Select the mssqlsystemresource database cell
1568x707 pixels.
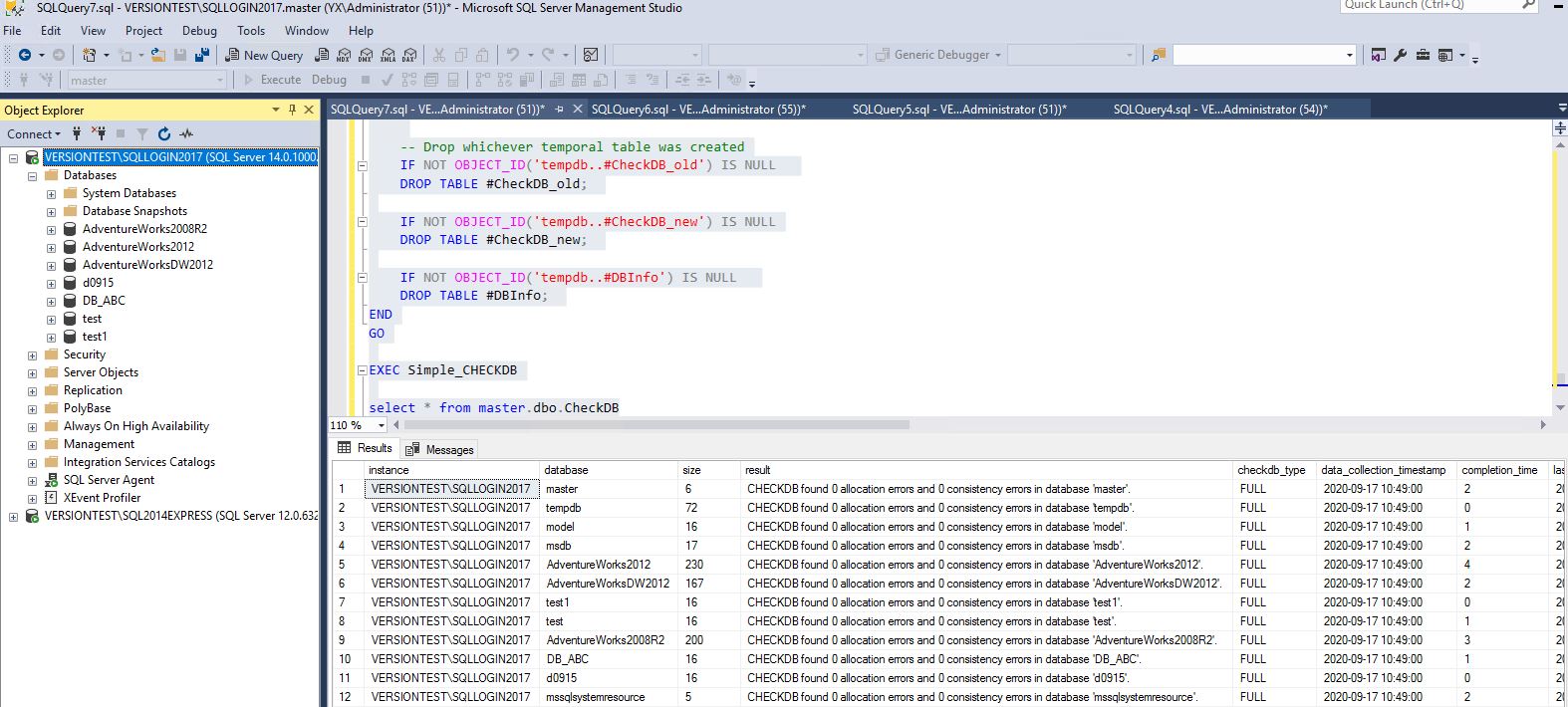click(611, 697)
